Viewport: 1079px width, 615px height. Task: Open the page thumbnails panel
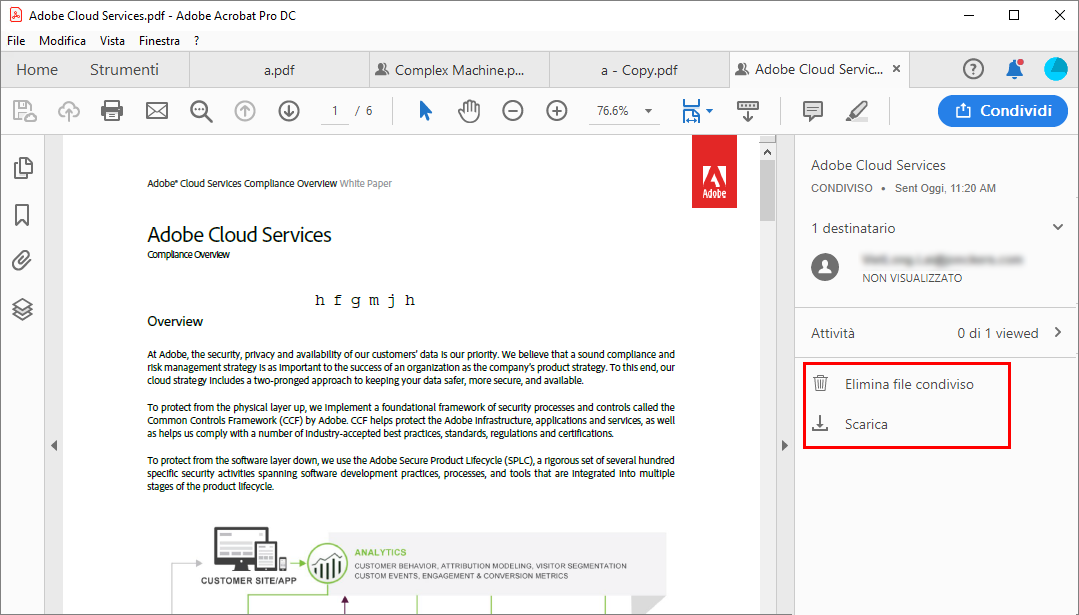tap(23, 168)
